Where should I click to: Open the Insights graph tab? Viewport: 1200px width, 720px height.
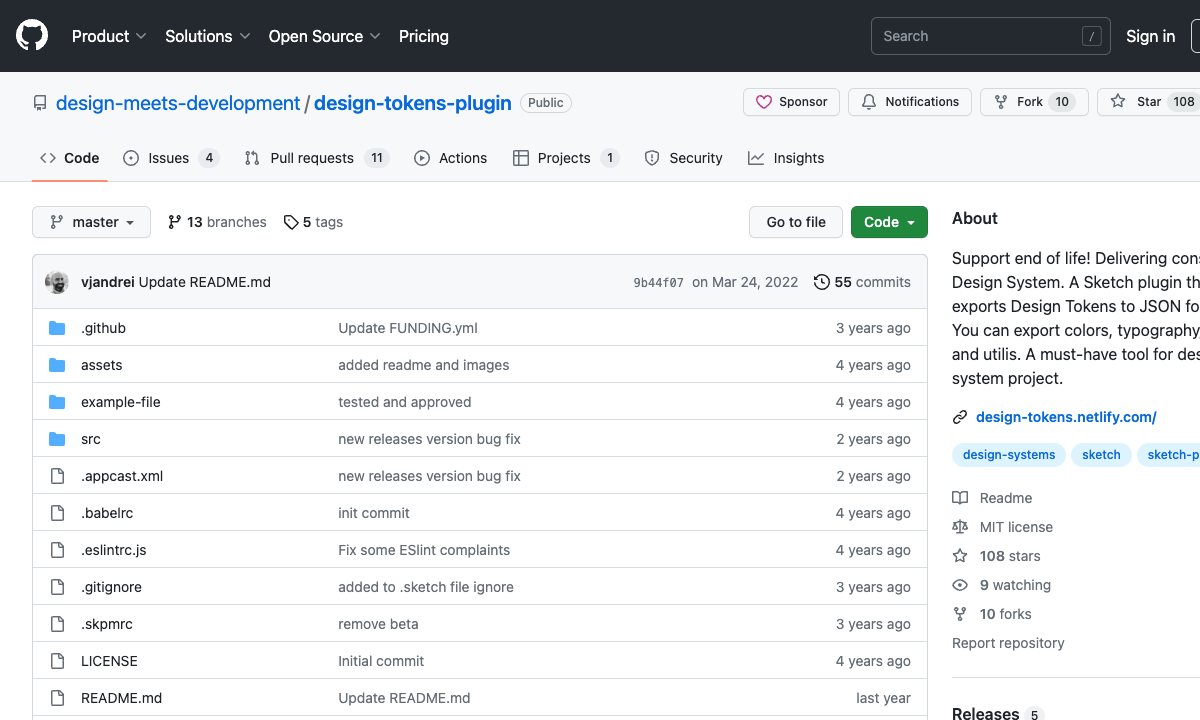point(798,157)
